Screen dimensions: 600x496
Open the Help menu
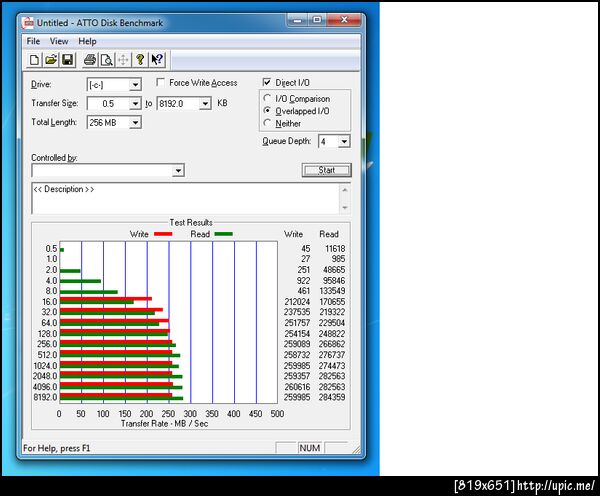87,41
